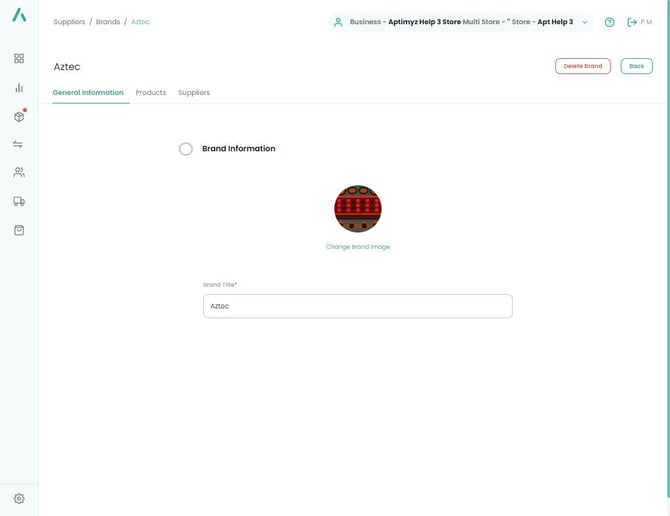670x516 pixels.
Task: Open the analytics bar chart icon
Action: click(19, 88)
